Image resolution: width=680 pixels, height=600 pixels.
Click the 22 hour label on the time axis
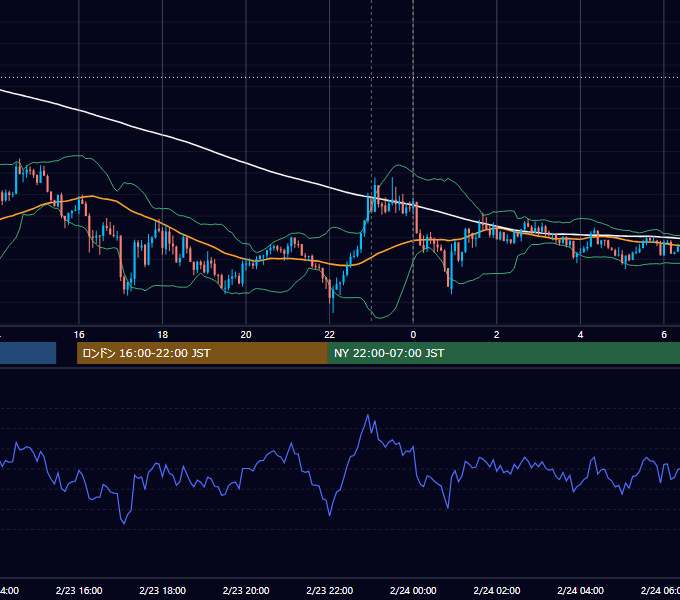(330, 335)
